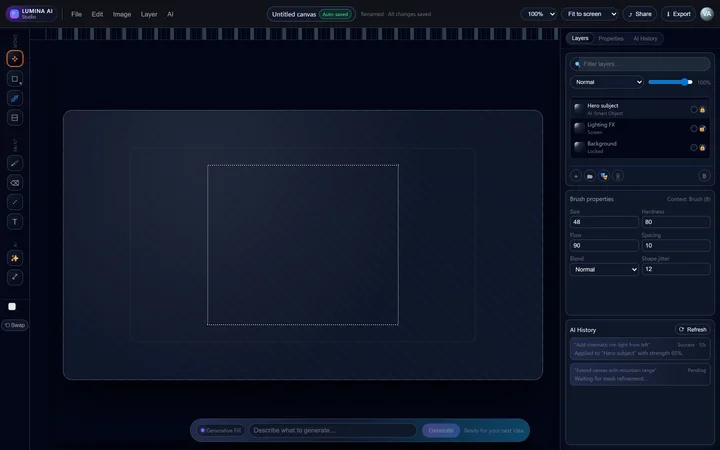Viewport: 720px width, 450px height.
Task: Toggle the lock on the Background layer
Action: (x=703, y=147)
